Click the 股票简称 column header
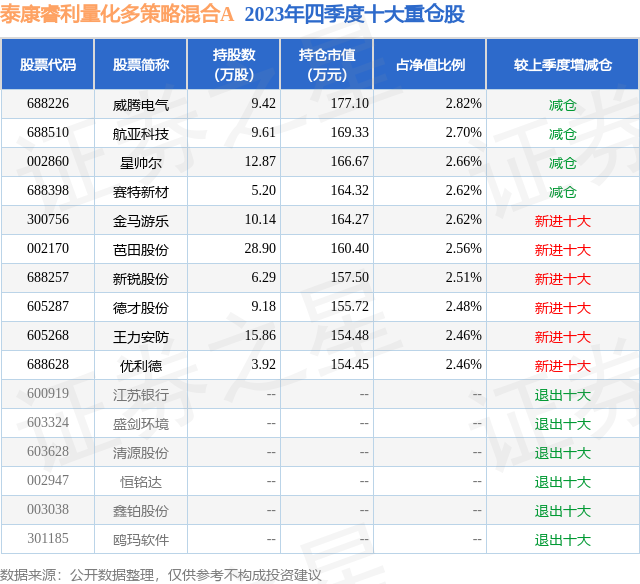The height and width of the screenshot is (584, 640). pyautogui.click(x=141, y=65)
